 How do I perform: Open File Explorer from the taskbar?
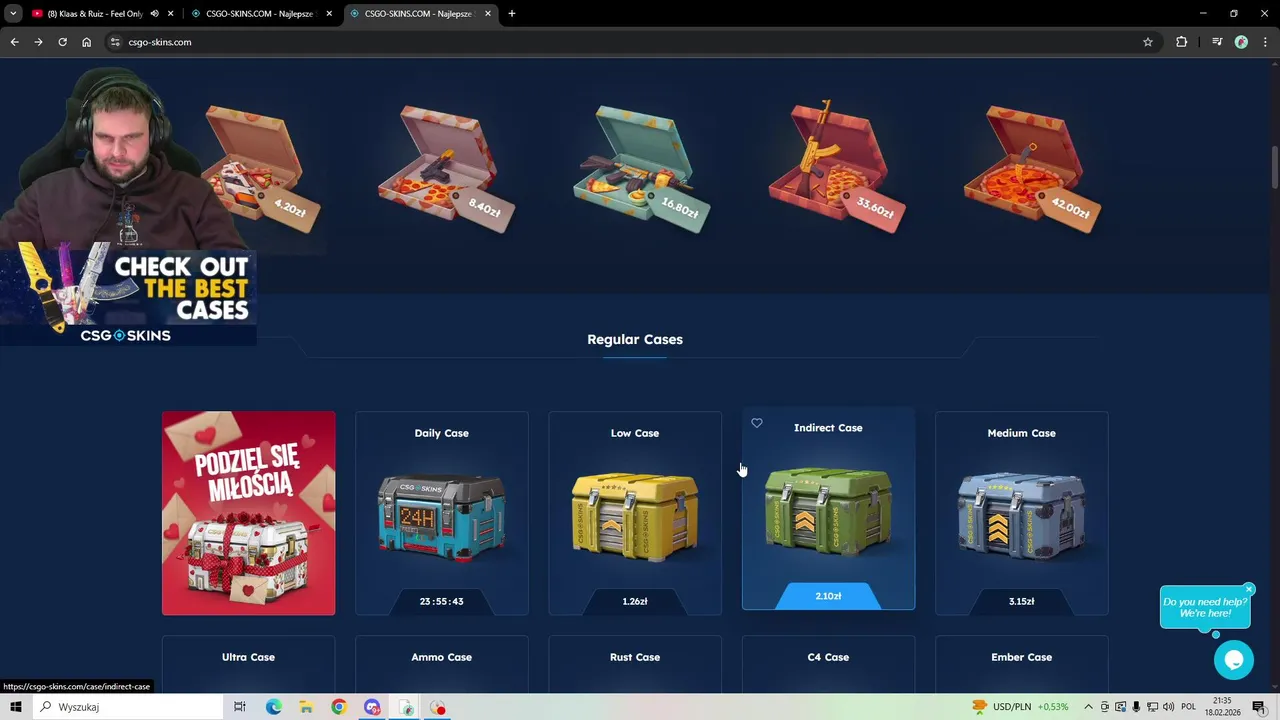306,707
